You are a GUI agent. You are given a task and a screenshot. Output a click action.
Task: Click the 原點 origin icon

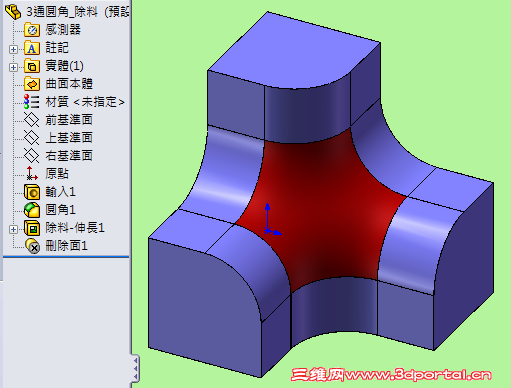click(32, 174)
